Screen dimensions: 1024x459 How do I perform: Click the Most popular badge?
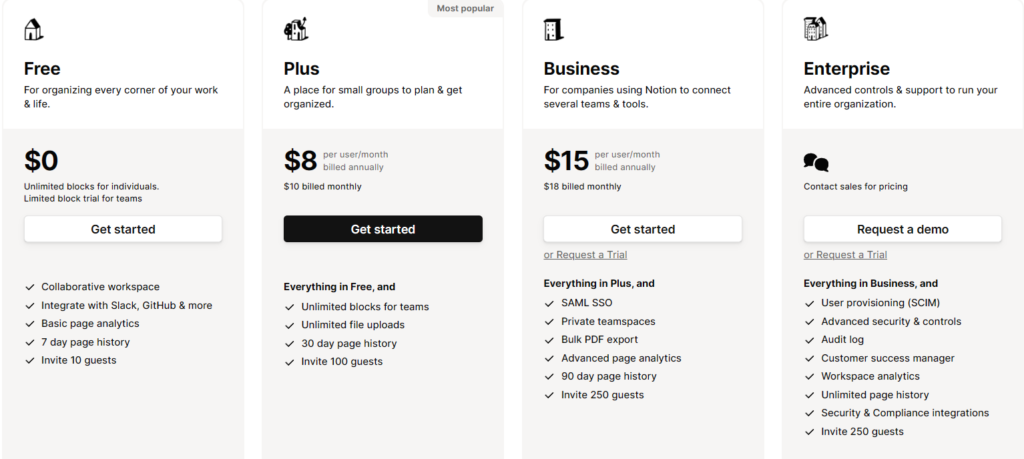click(x=465, y=8)
